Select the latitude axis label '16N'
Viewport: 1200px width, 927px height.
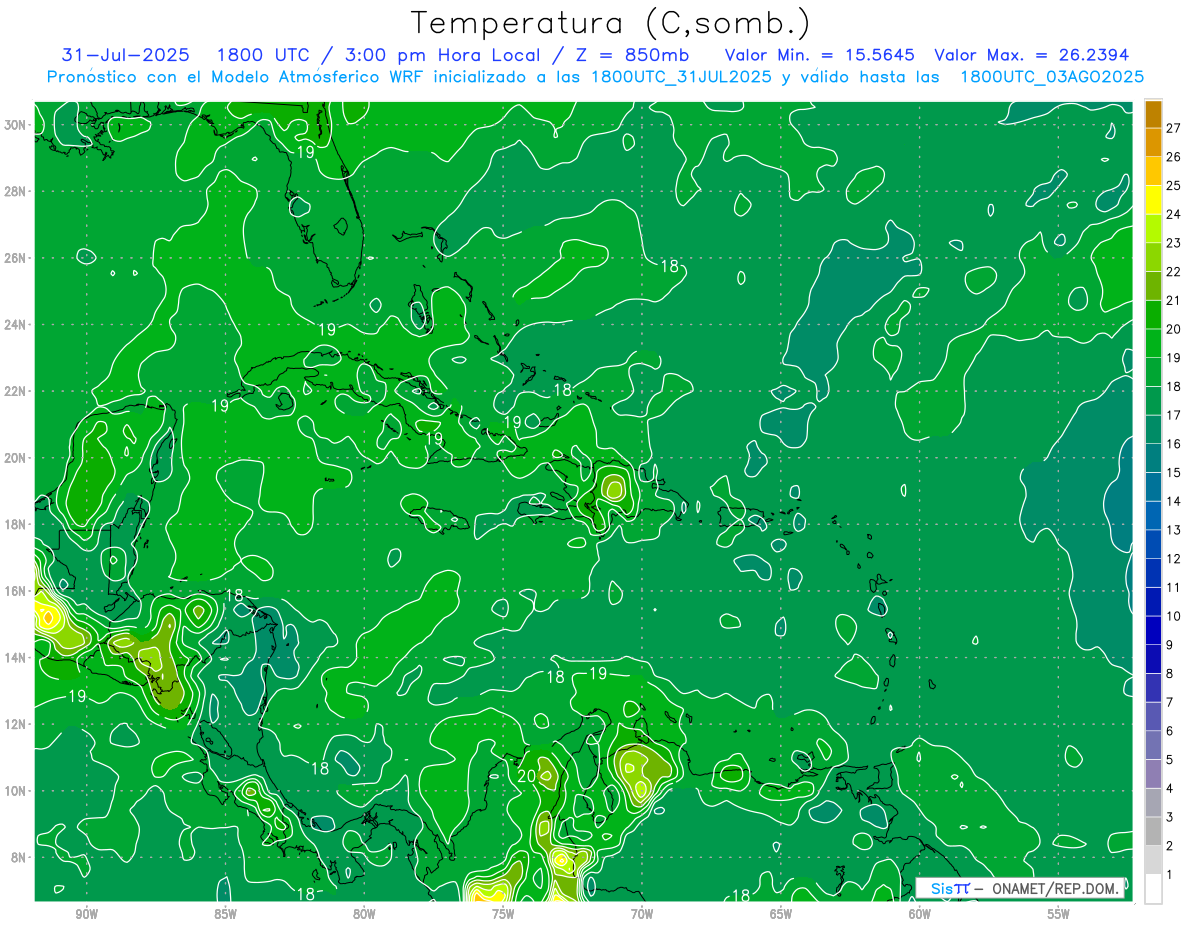coord(15,591)
